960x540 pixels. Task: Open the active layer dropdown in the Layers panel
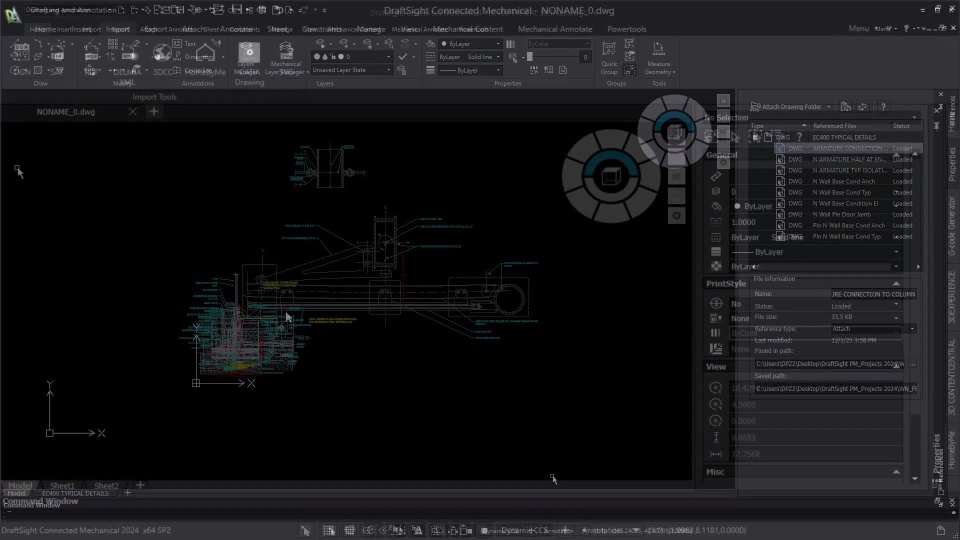pyautogui.click(x=351, y=56)
